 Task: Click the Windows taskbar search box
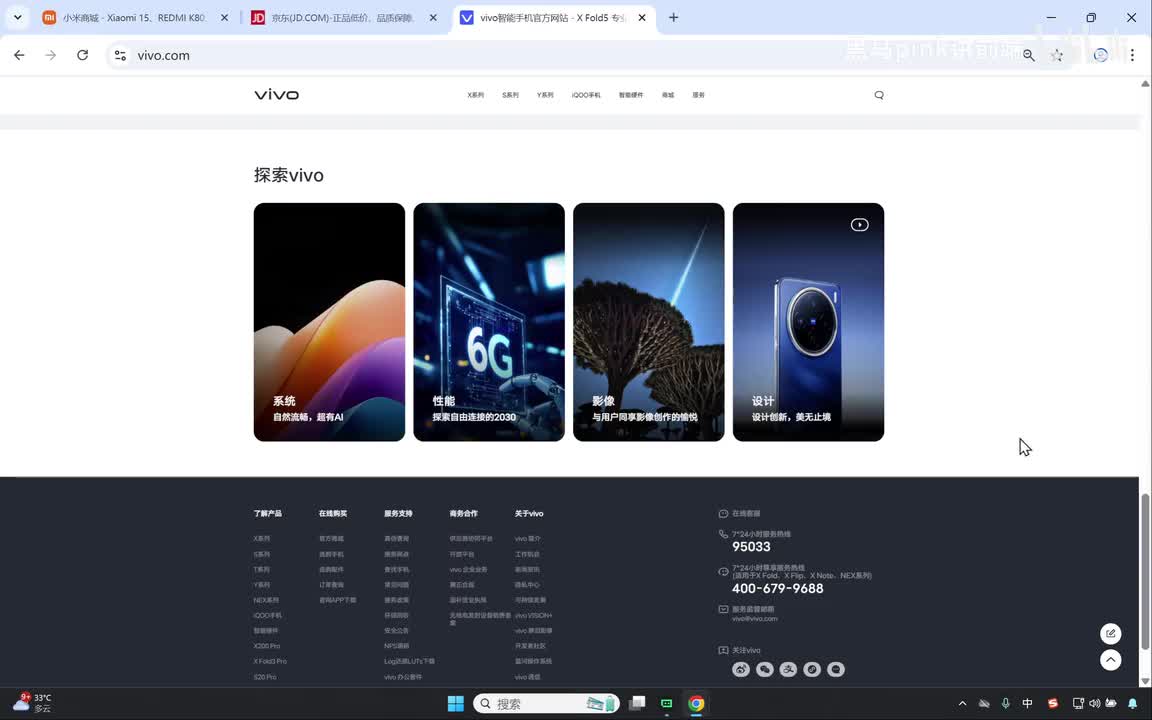tap(547, 703)
